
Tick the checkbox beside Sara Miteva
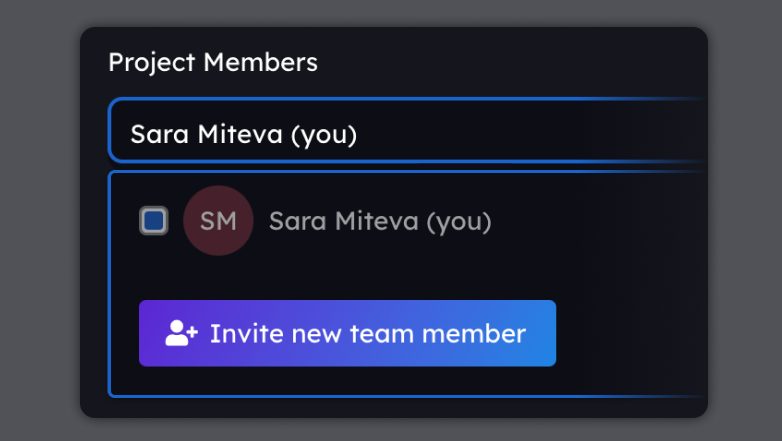pos(154,221)
